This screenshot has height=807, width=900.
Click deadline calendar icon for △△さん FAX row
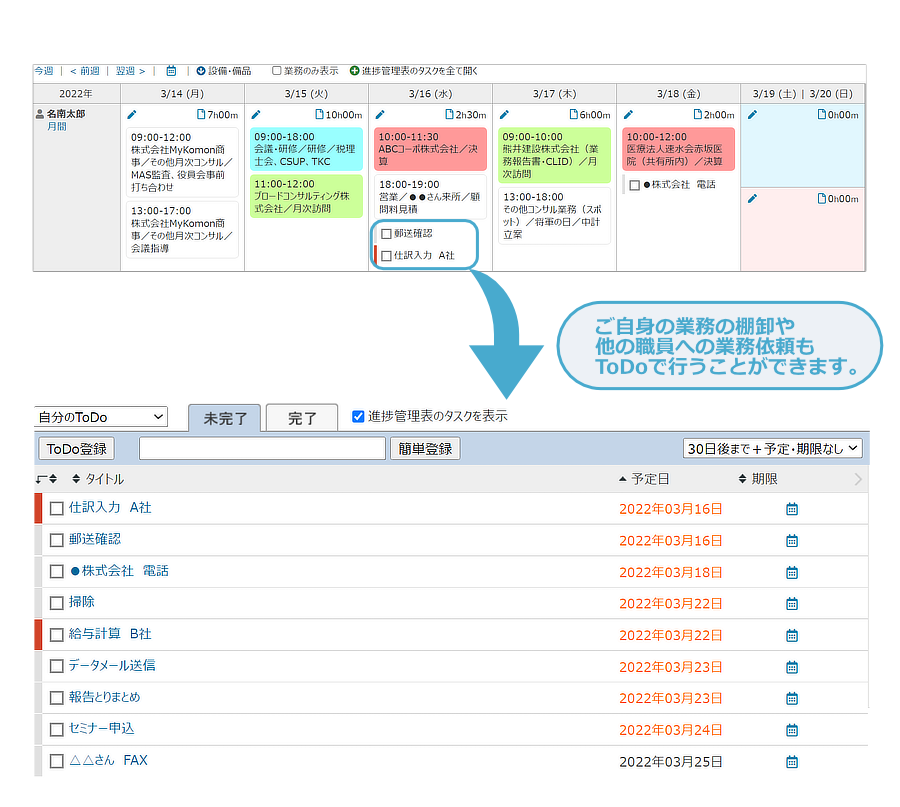[x=791, y=762]
